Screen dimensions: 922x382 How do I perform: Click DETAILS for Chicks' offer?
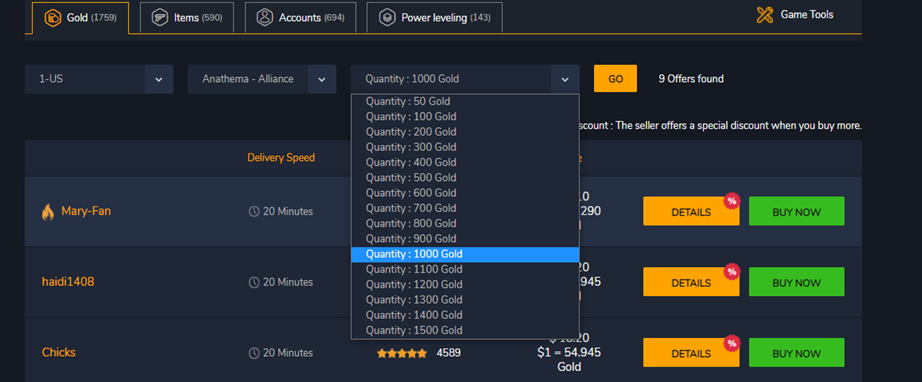pos(691,353)
